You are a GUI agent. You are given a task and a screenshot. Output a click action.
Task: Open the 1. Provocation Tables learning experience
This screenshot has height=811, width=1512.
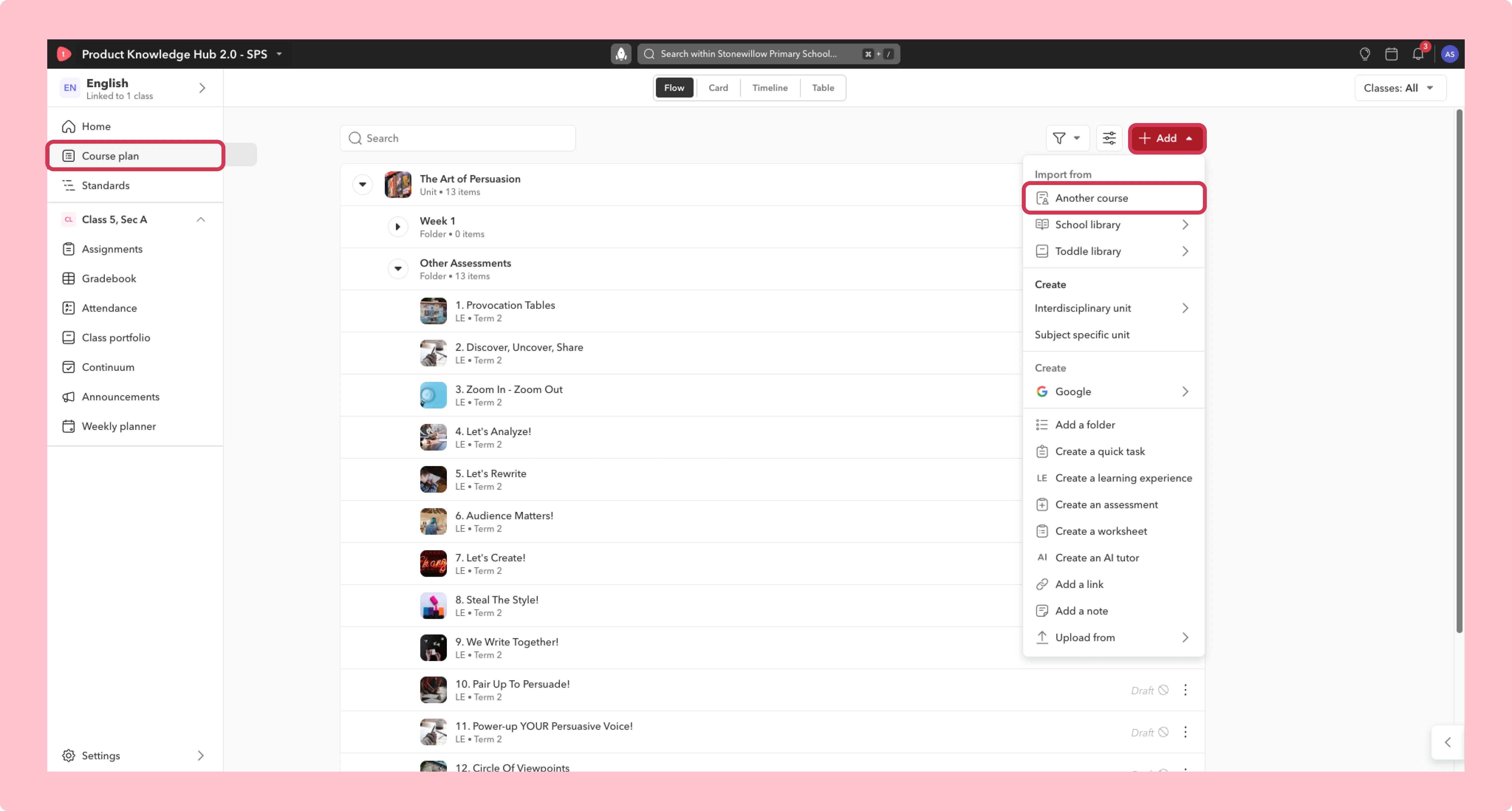pos(505,305)
